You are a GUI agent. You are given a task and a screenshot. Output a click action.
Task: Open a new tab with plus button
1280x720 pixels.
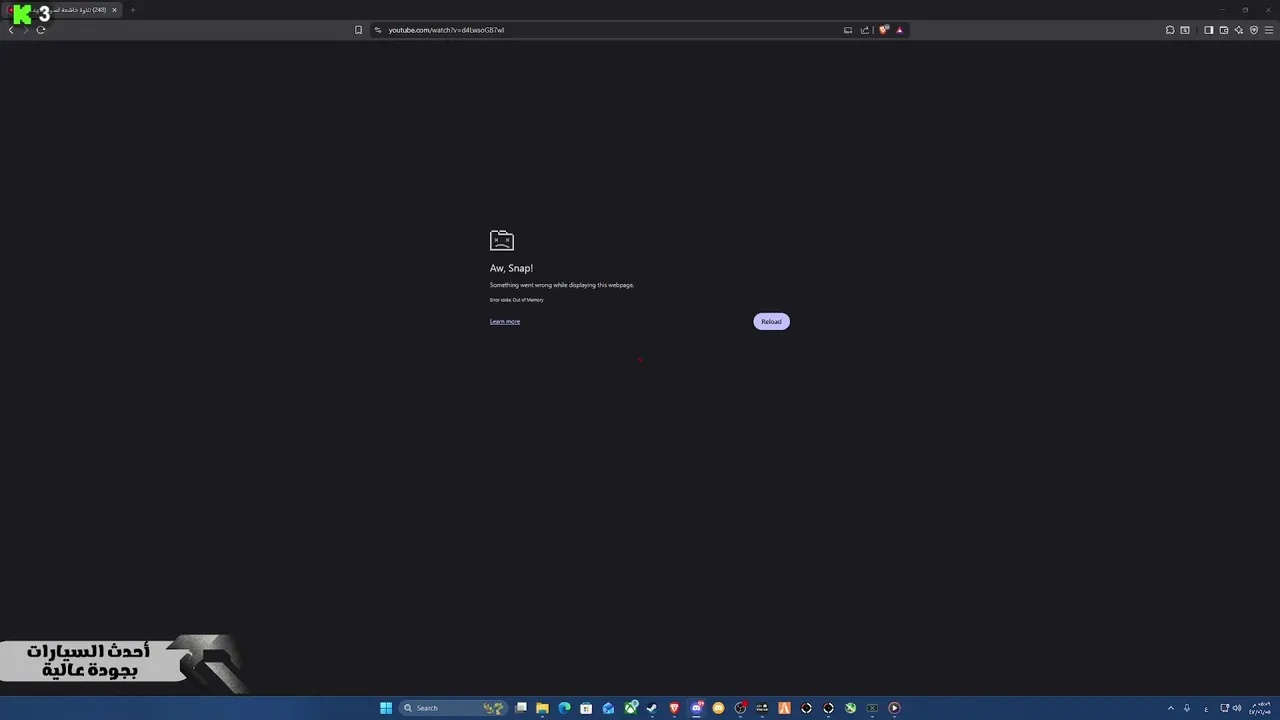point(132,10)
